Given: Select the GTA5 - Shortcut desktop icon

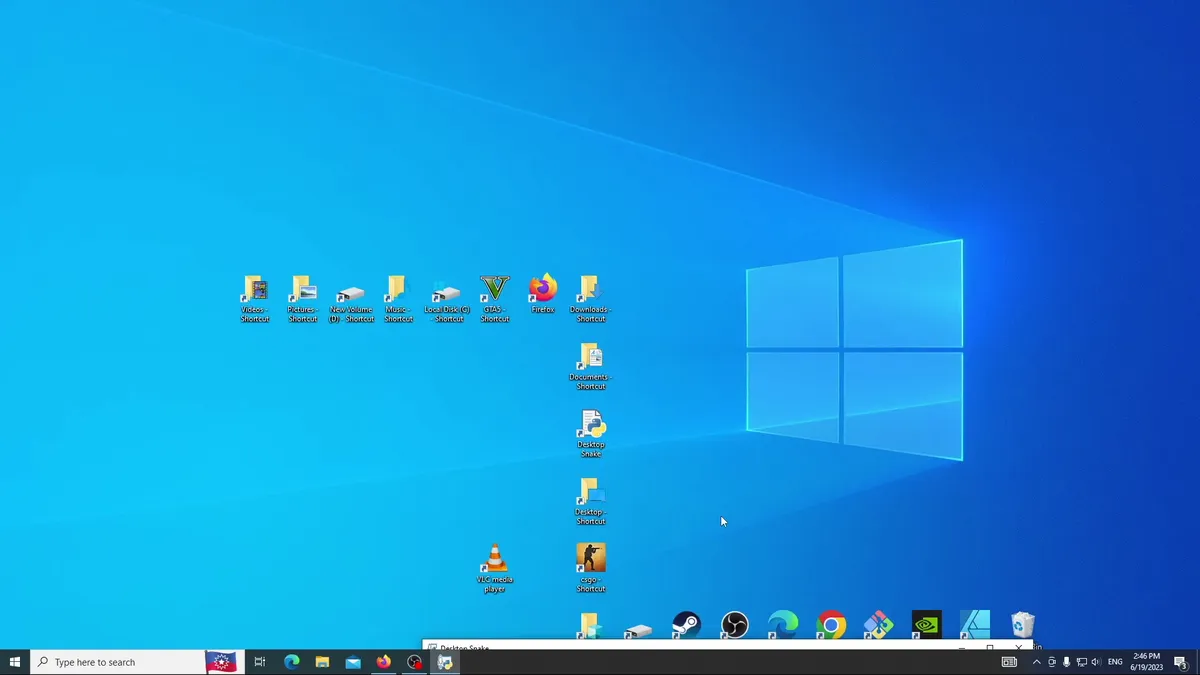Looking at the screenshot, I should [495, 298].
